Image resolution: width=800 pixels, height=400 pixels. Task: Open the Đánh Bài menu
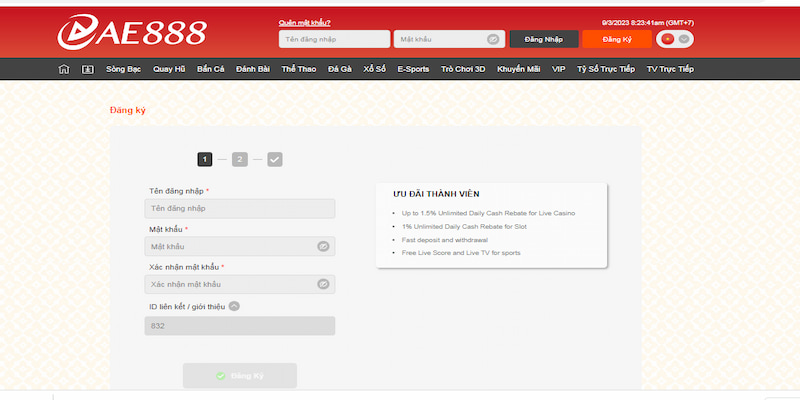pos(253,69)
